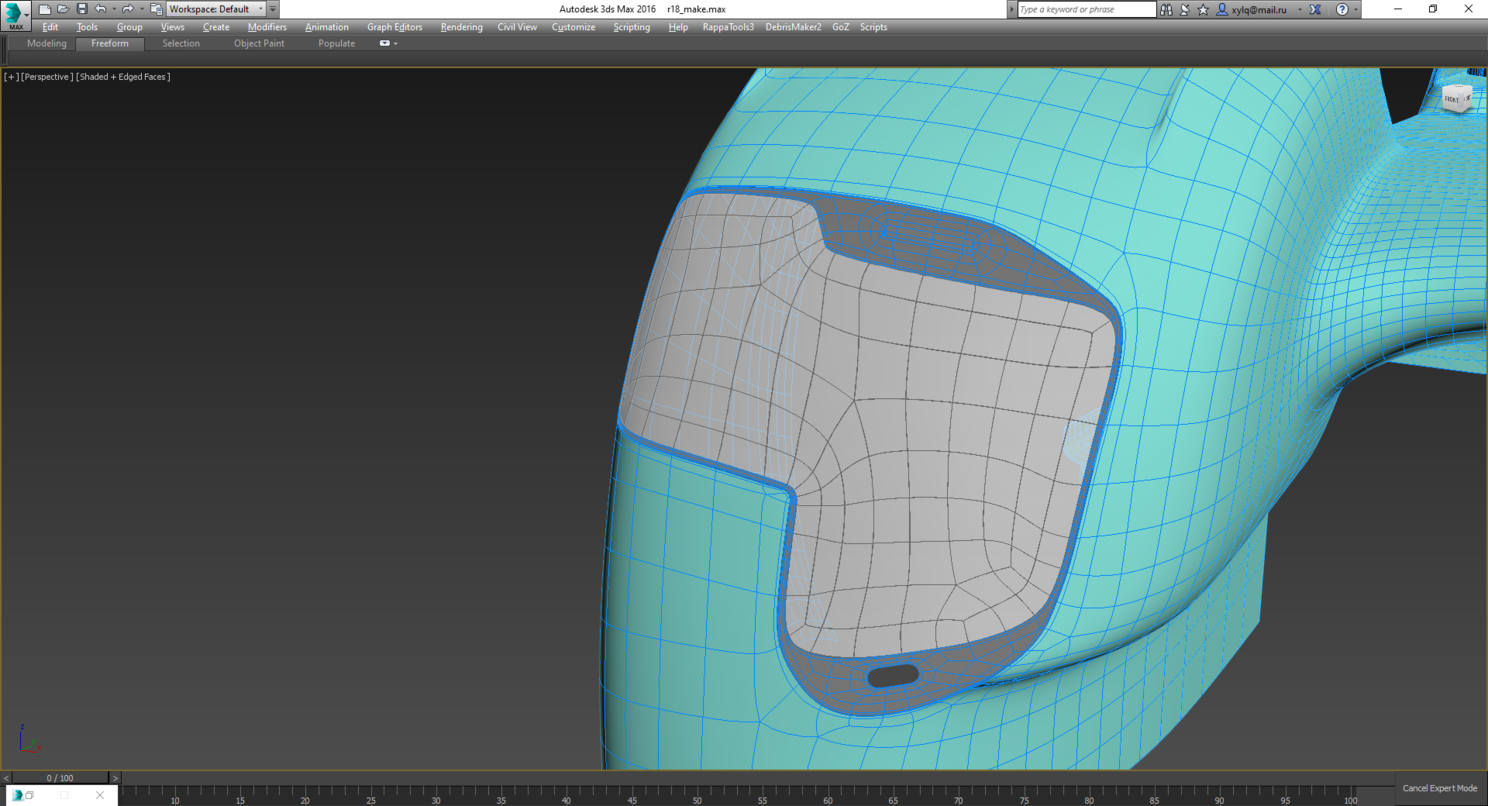Click the ViewCube in the viewport
This screenshot has width=1488, height=806.
pyautogui.click(x=1457, y=98)
